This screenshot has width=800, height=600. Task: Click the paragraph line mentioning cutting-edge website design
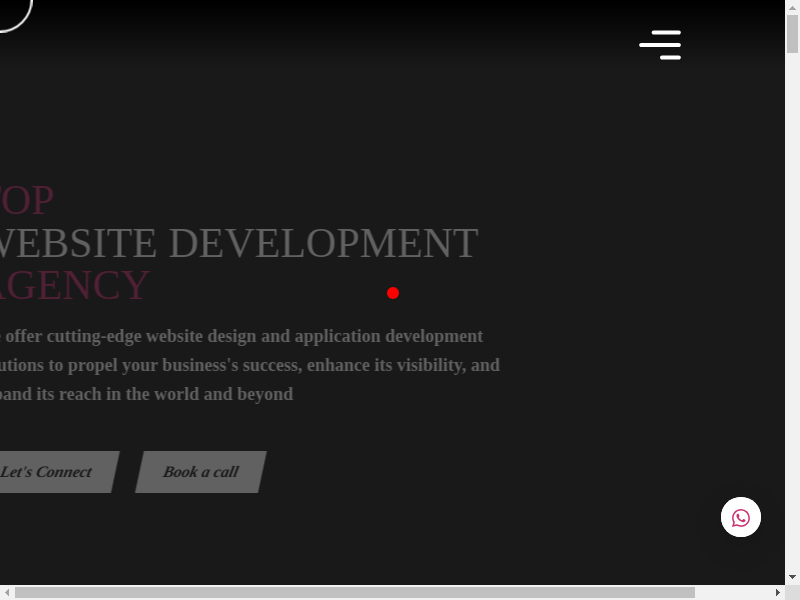point(242,336)
